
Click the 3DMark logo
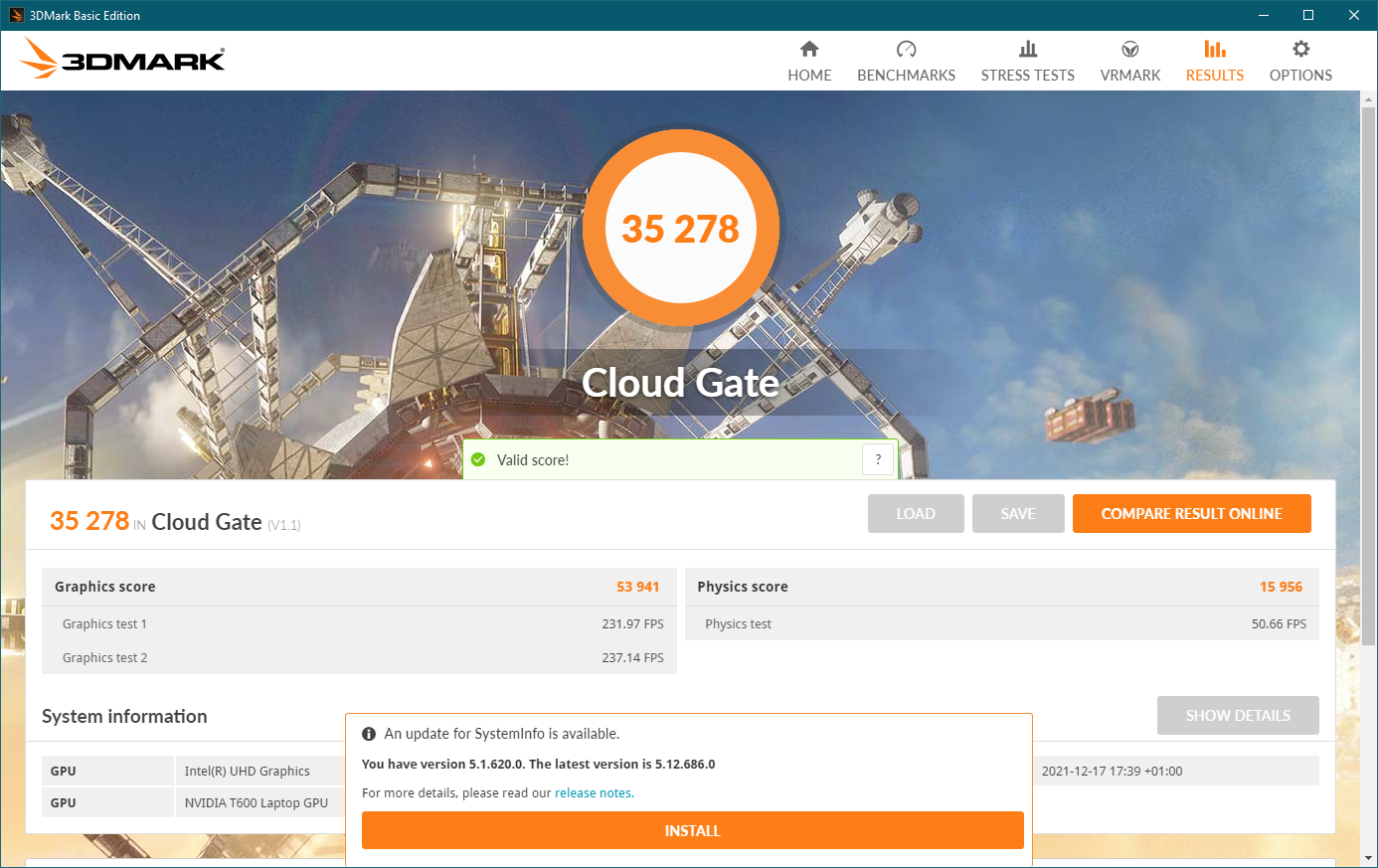point(122,59)
